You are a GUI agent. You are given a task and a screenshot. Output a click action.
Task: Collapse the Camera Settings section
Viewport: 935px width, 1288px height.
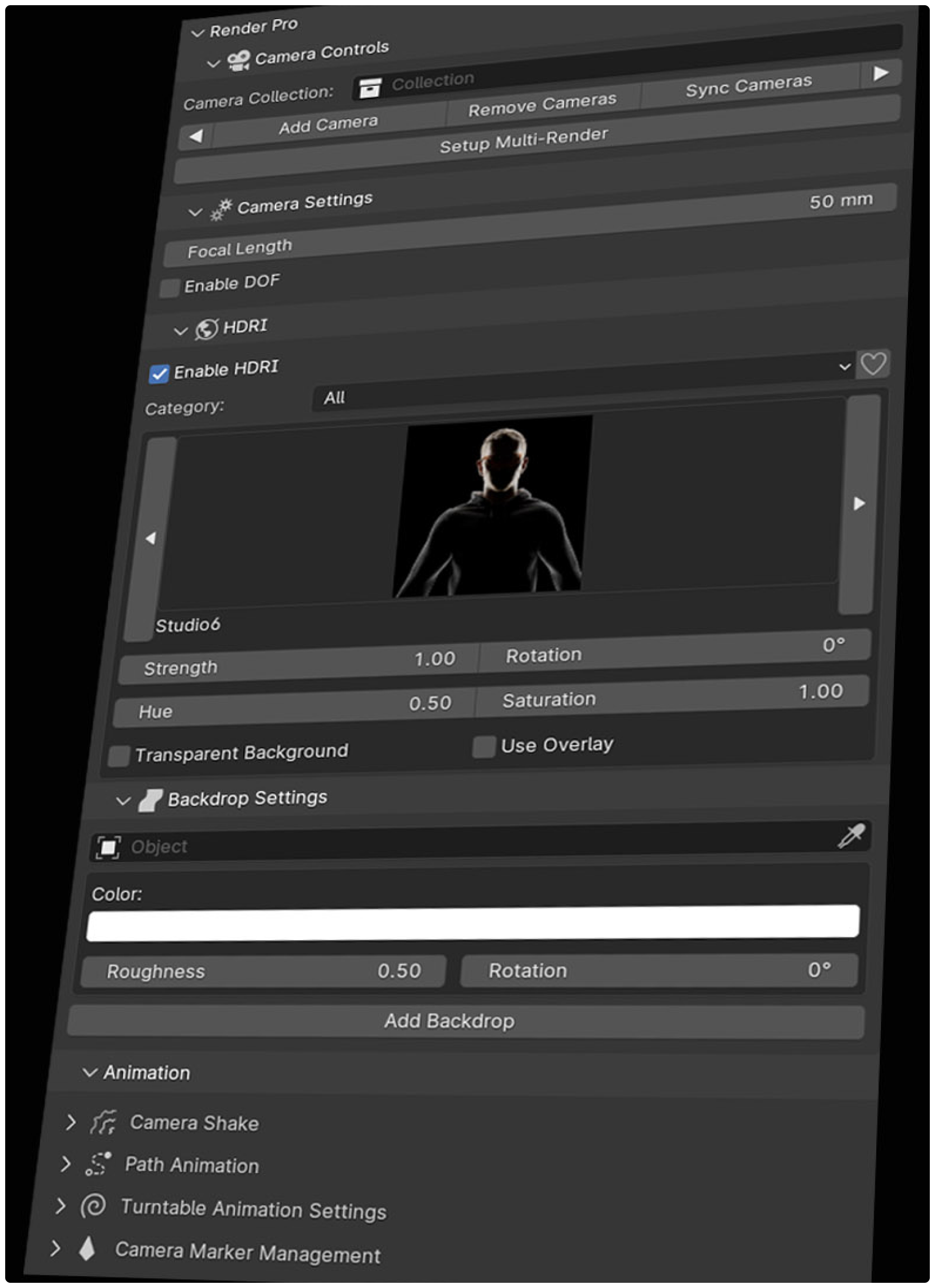tap(195, 213)
